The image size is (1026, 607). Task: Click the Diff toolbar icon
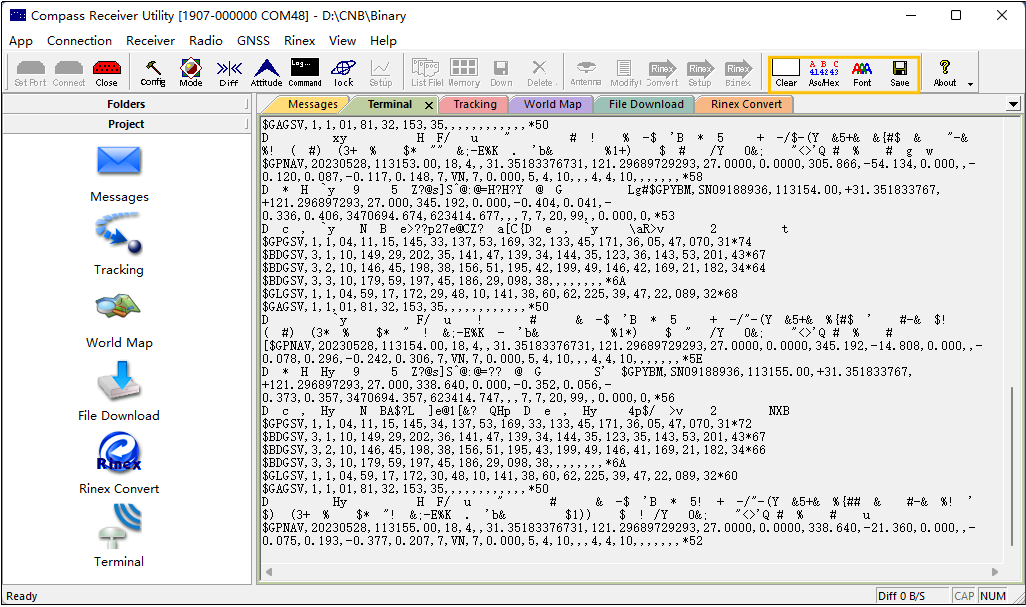coord(229,73)
